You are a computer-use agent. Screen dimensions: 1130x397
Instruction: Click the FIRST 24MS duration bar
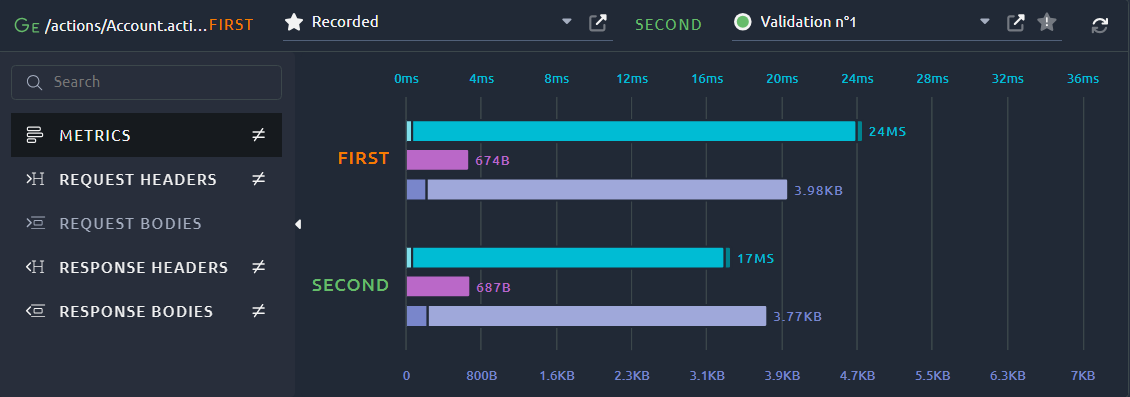(x=634, y=131)
